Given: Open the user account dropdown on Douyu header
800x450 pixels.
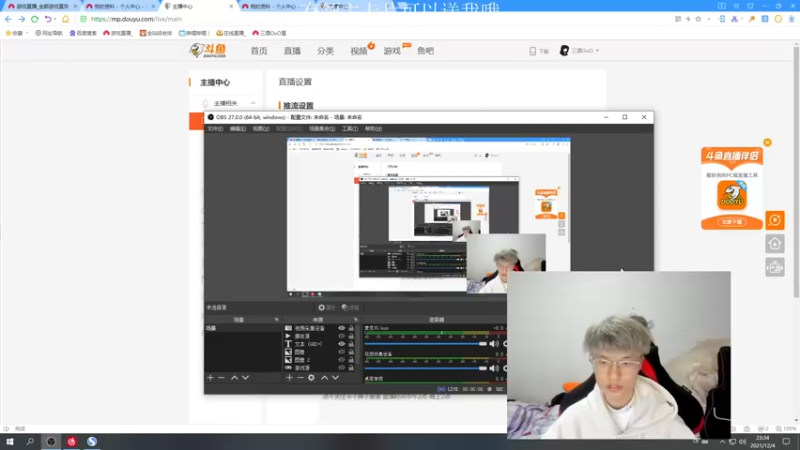Looking at the screenshot, I should 580,51.
